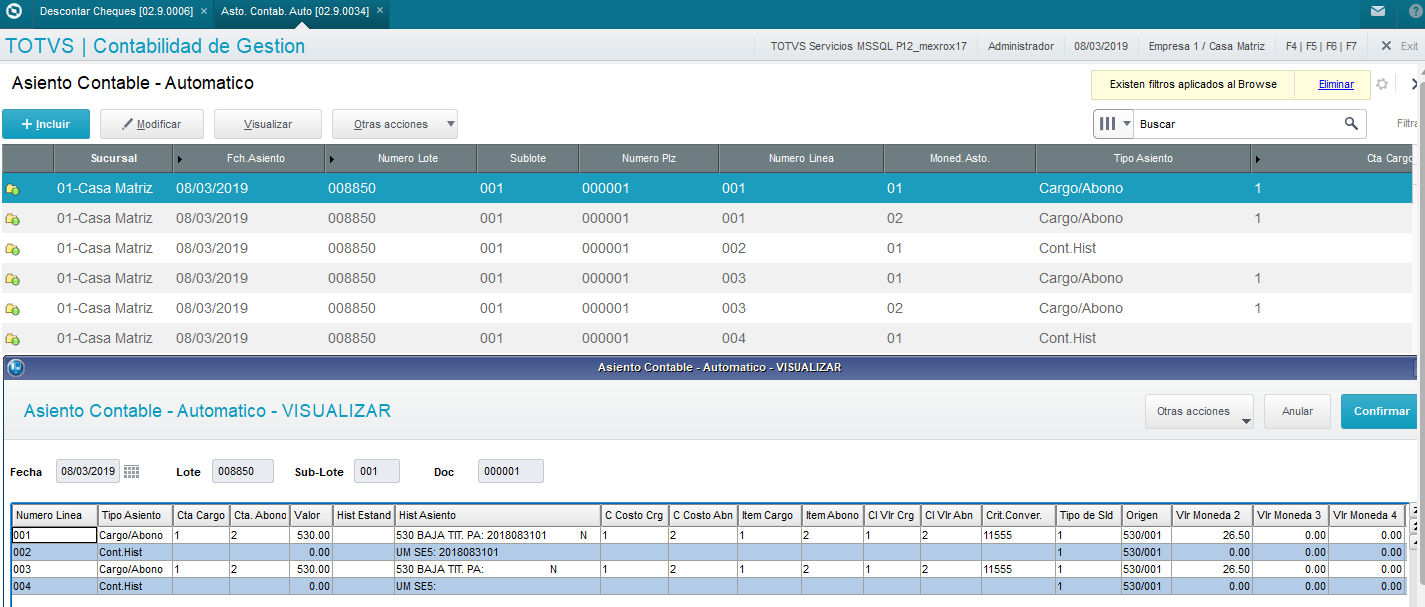Click the TOTVS logo icon in the top-left corner
The width and height of the screenshot is (1425, 607).
click(x=14, y=12)
